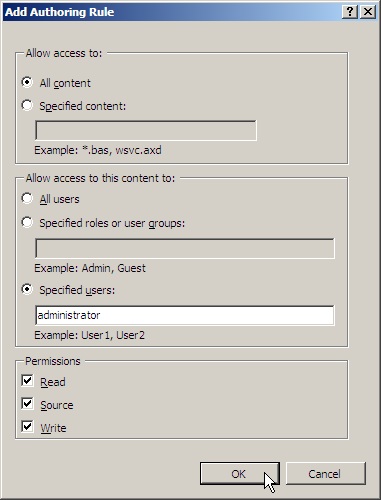The width and height of the screenshot is (381, 500).
Task: Click the field containing administrator
Action: click(185, 315)
